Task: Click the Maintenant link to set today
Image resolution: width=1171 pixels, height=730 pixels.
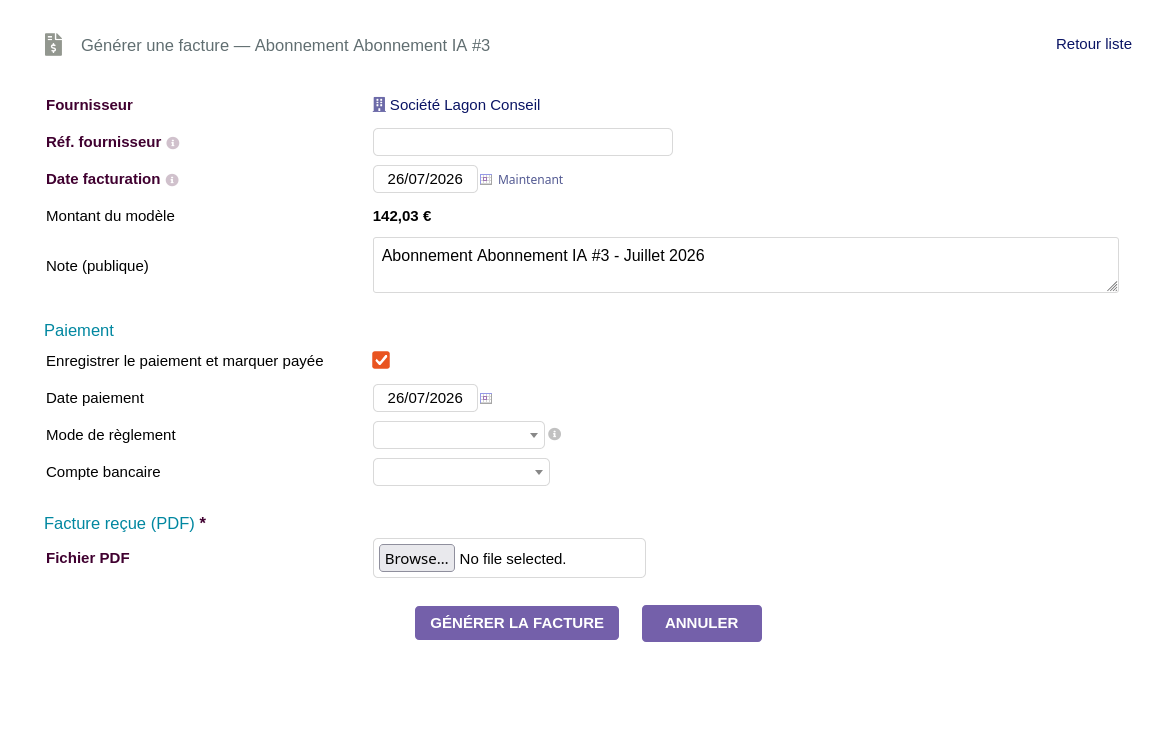Action: tap(530, 179)
